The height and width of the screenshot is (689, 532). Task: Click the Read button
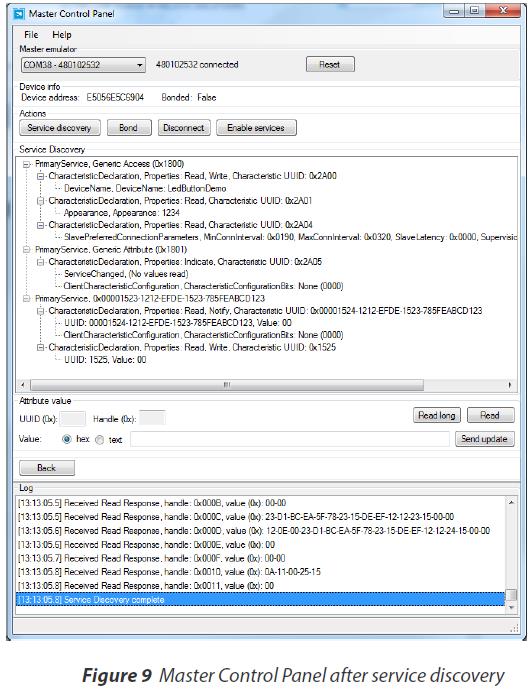[x=490, y=416]
